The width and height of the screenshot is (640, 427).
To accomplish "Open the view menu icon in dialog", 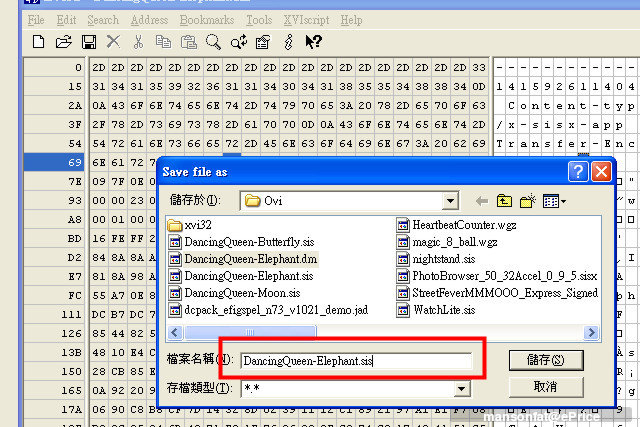I will pos(554,201).
